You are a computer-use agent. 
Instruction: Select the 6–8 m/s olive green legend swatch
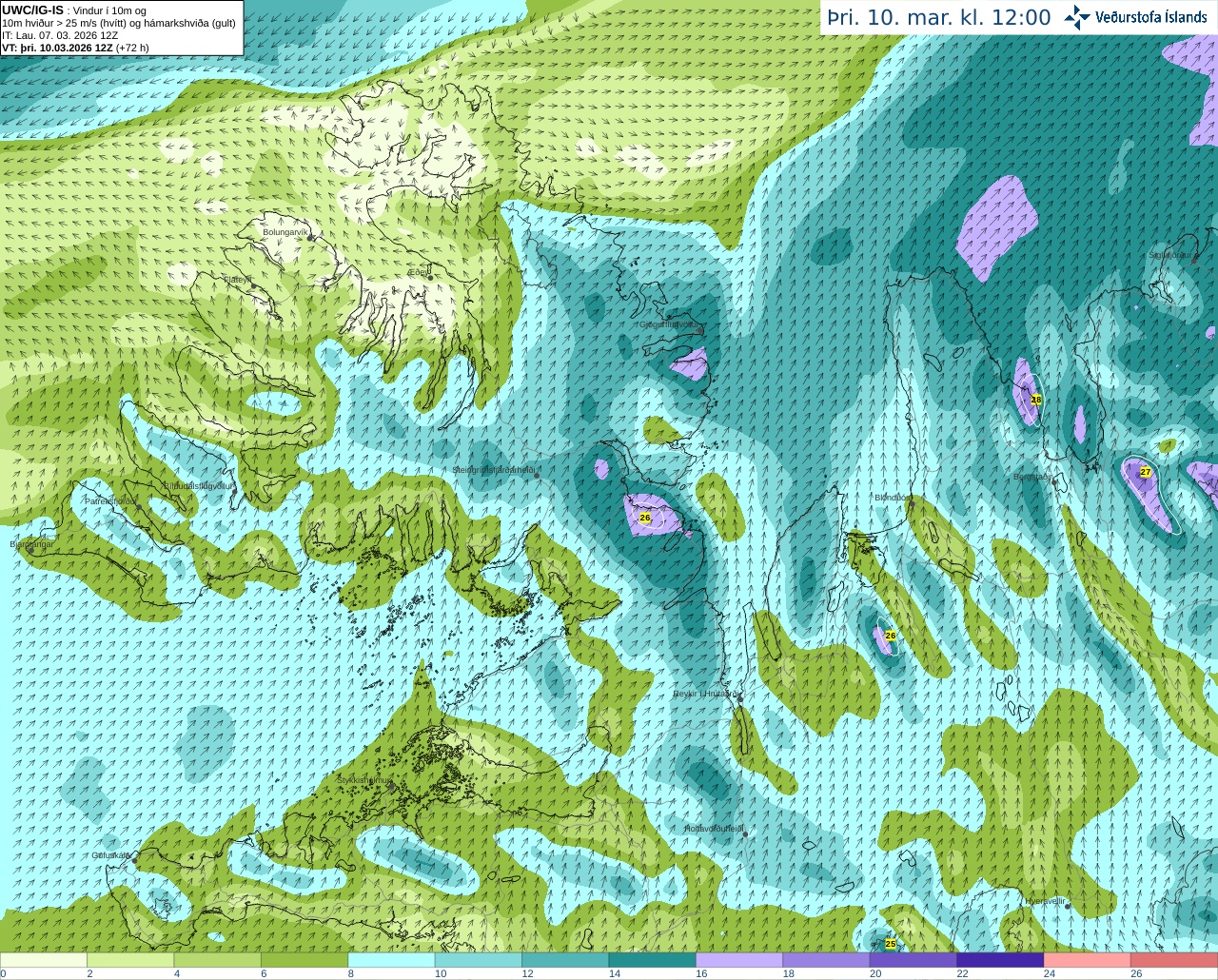click(304, 960)
